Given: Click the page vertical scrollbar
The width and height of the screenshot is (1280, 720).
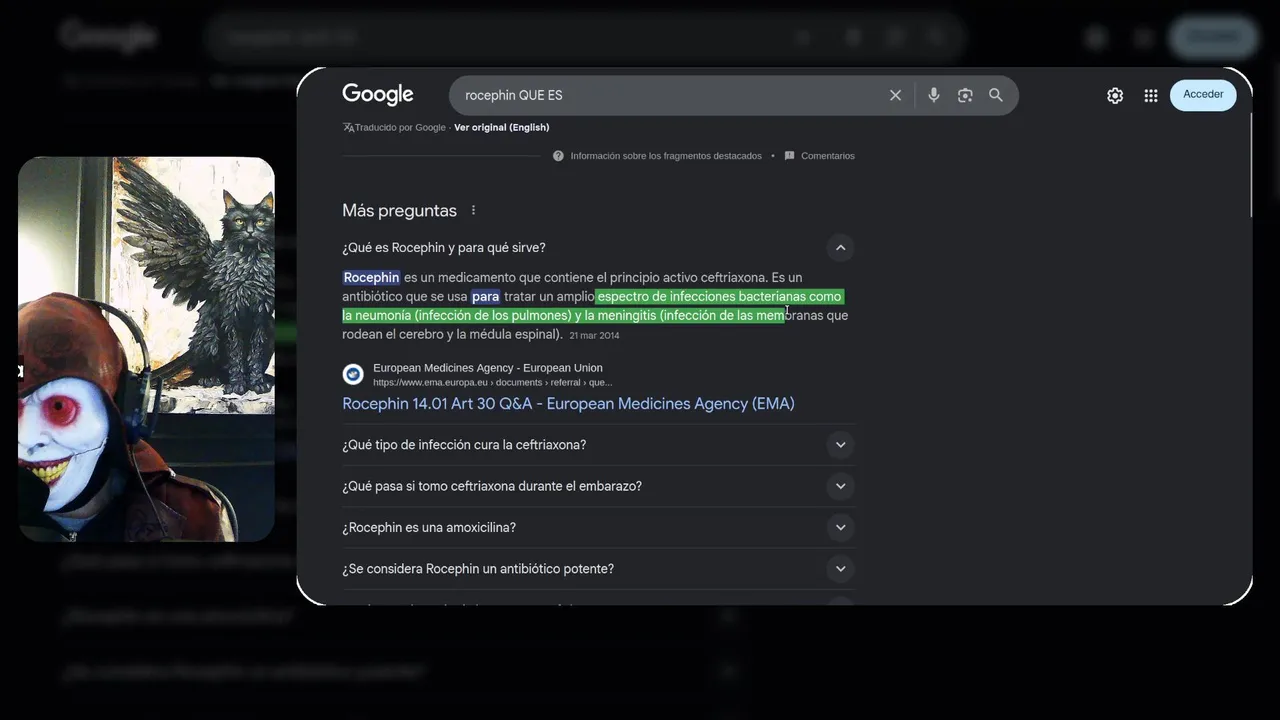Looking at the screenshot, I should [x=1249, y=165].
